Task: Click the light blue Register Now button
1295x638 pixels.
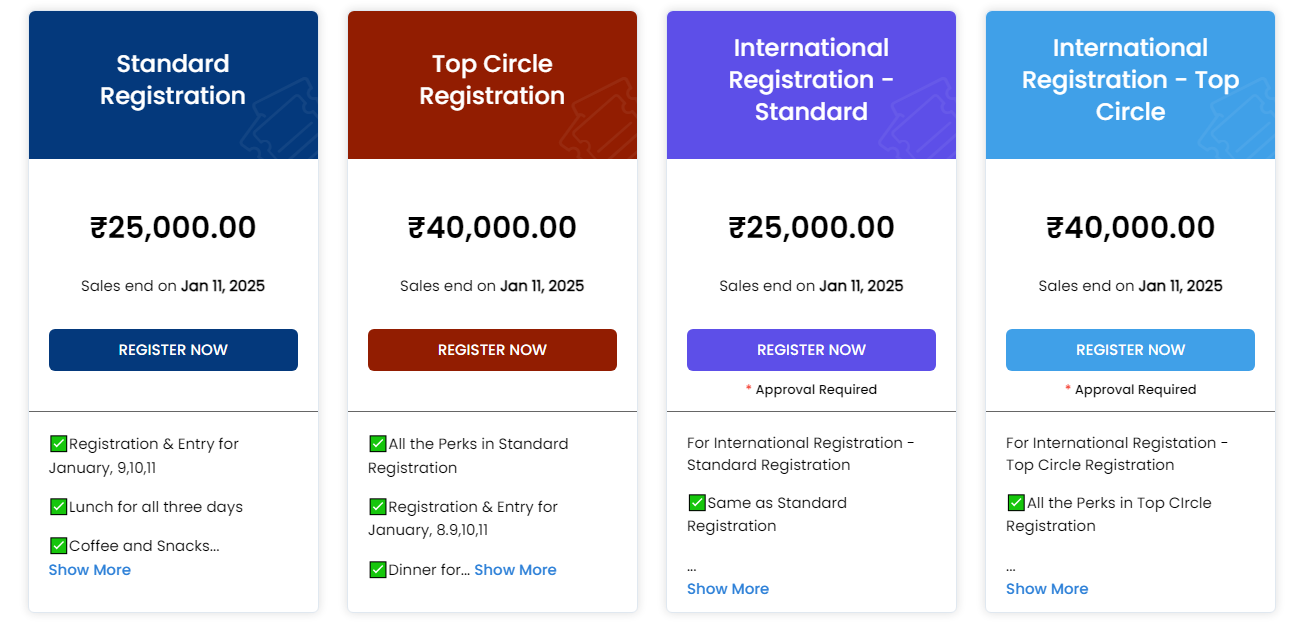Action: click(x=1130, y=350)
